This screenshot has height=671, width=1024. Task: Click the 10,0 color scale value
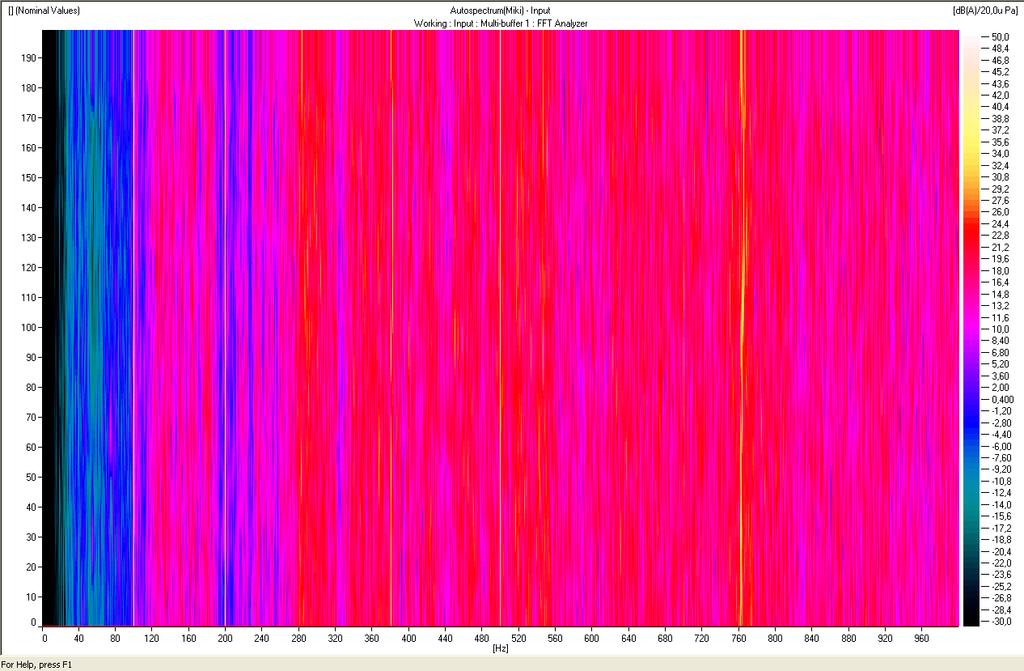[1000, 329]
